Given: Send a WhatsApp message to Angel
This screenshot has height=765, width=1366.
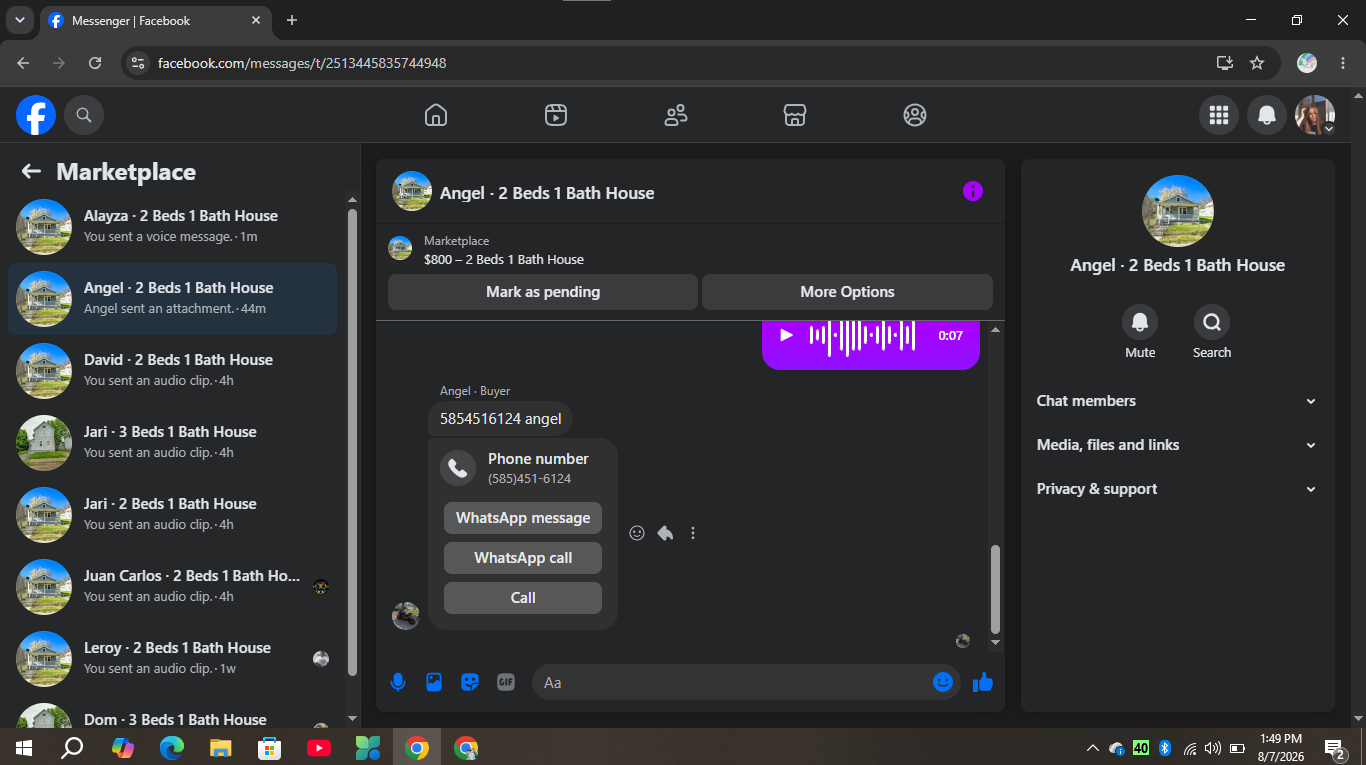Looking at the screenshot, I should [523, 518].
